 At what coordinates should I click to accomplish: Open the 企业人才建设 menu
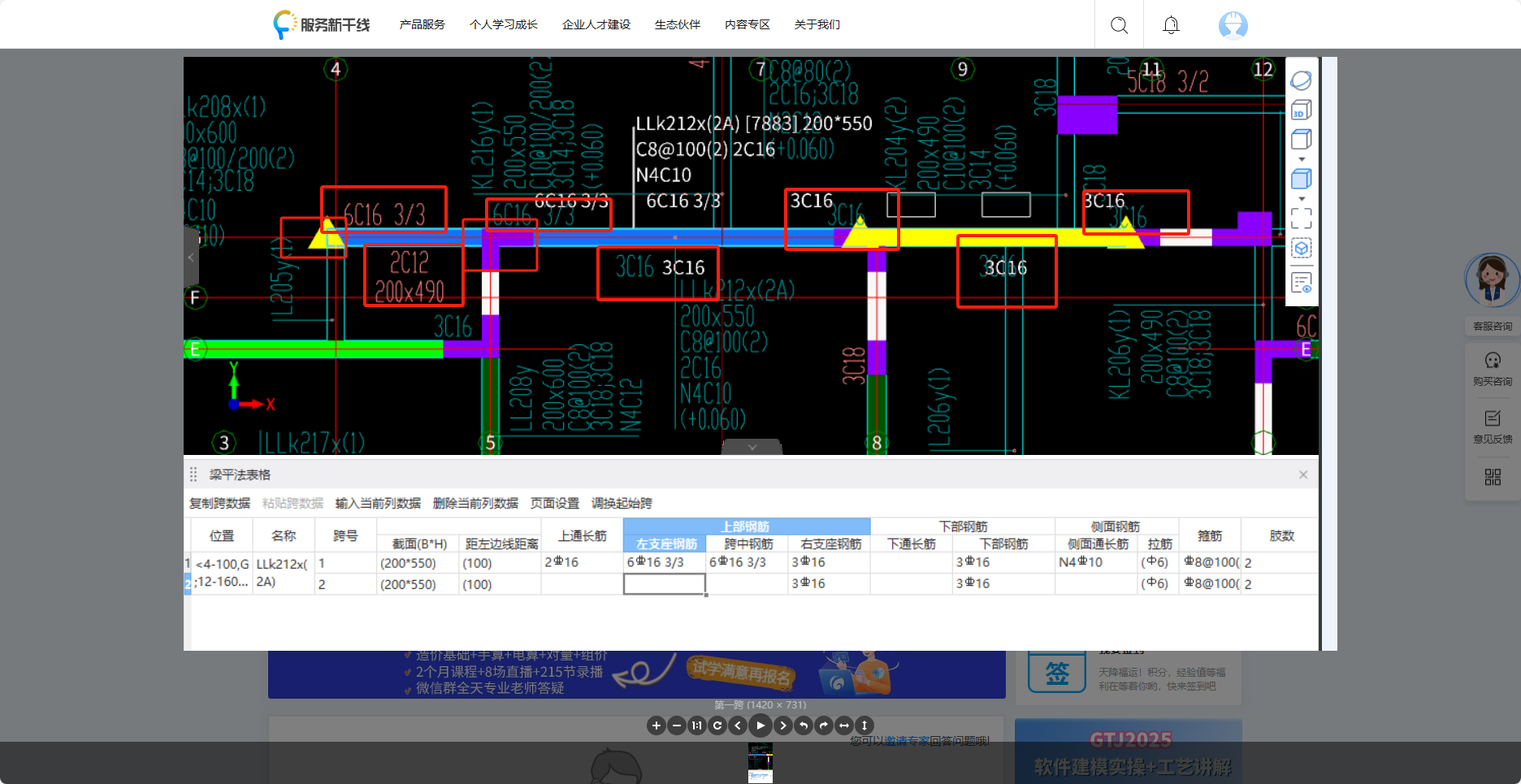pyautogui.click(x=596, y=25)
